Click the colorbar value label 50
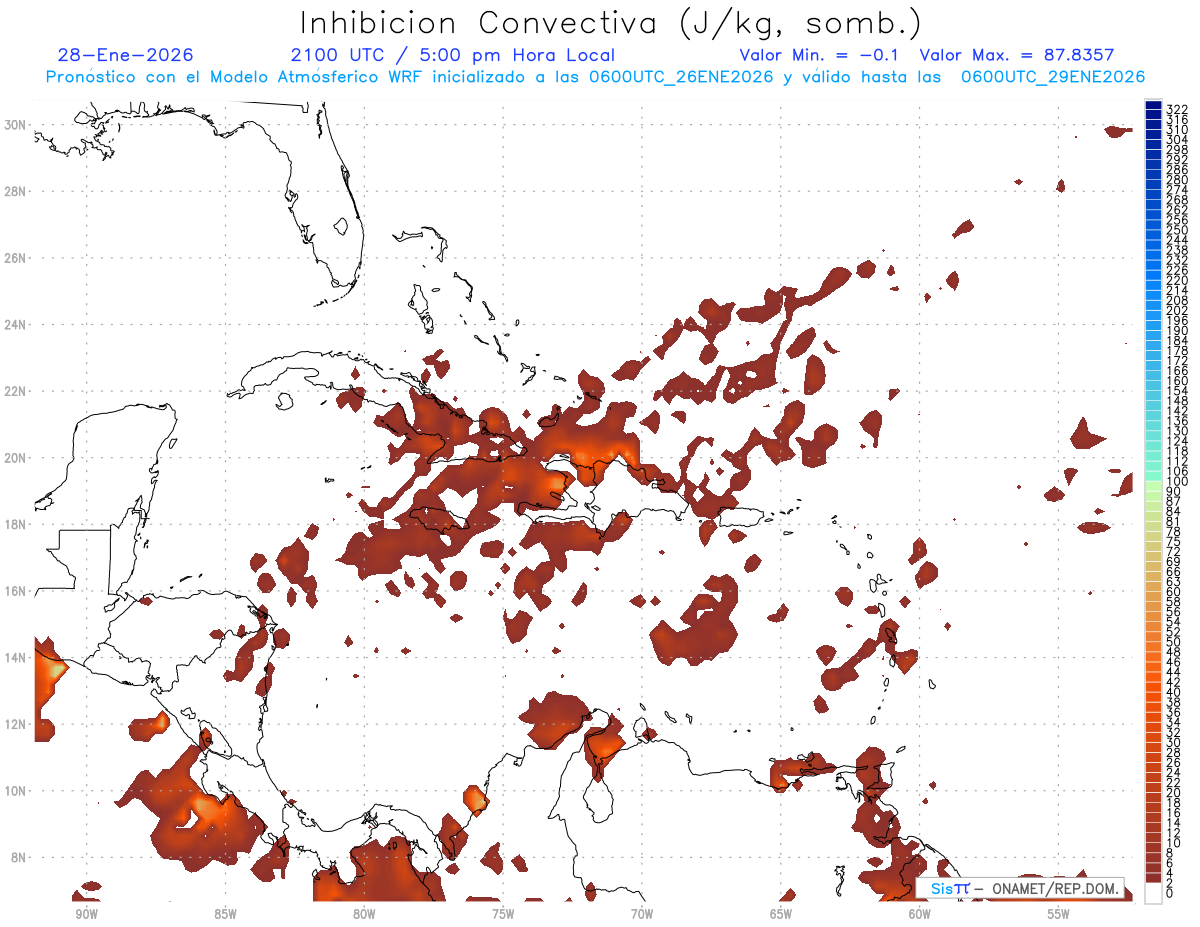This screenshot has width=1200, height=927. (1174, 643)
